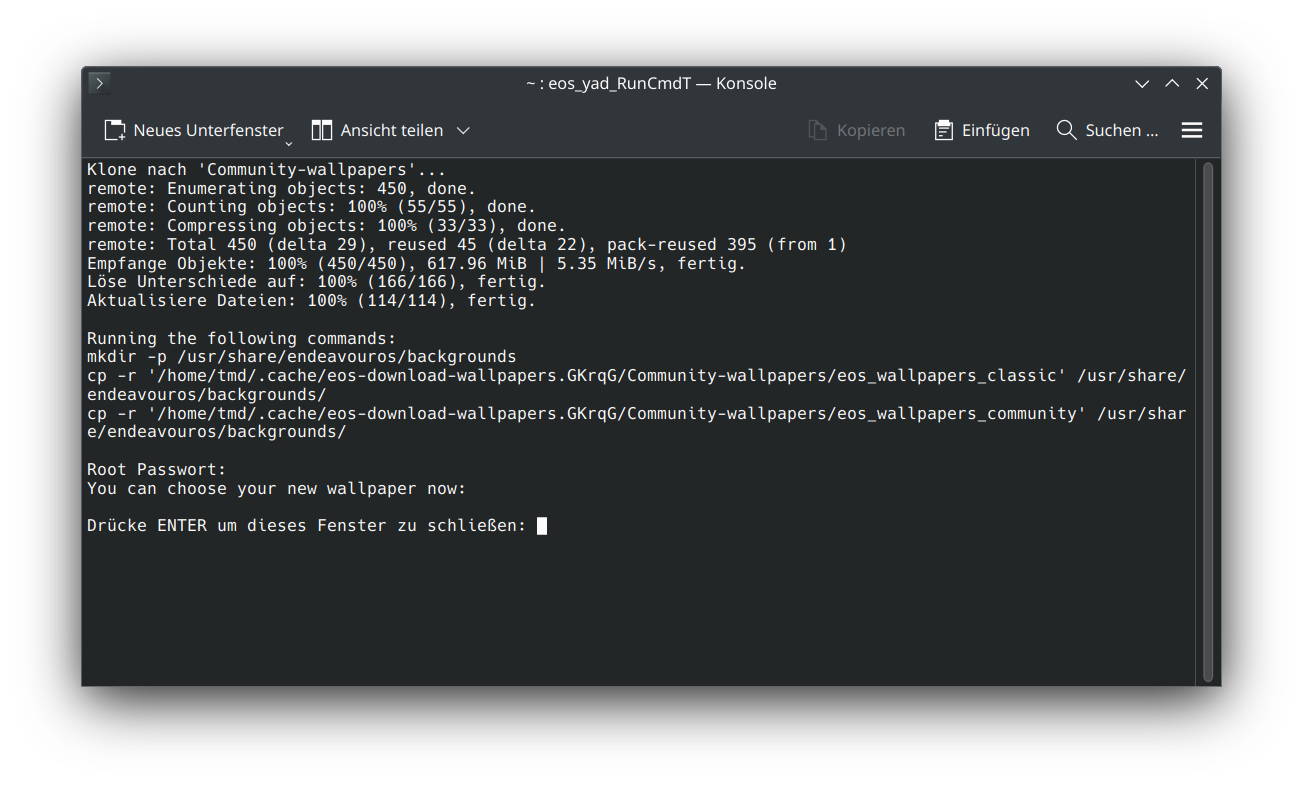
Task: Click the block cursor after 'schließen:'
Action: pos(542,526)
